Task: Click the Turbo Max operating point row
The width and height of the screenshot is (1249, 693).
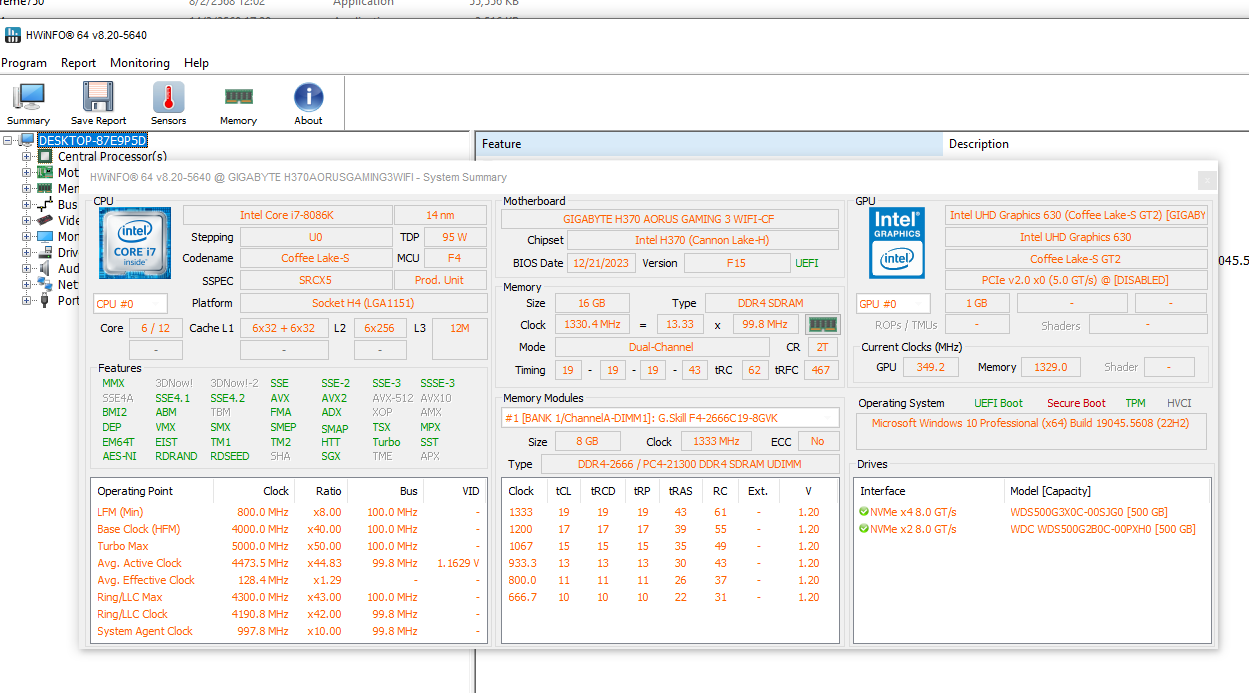Action: (291, 546)
